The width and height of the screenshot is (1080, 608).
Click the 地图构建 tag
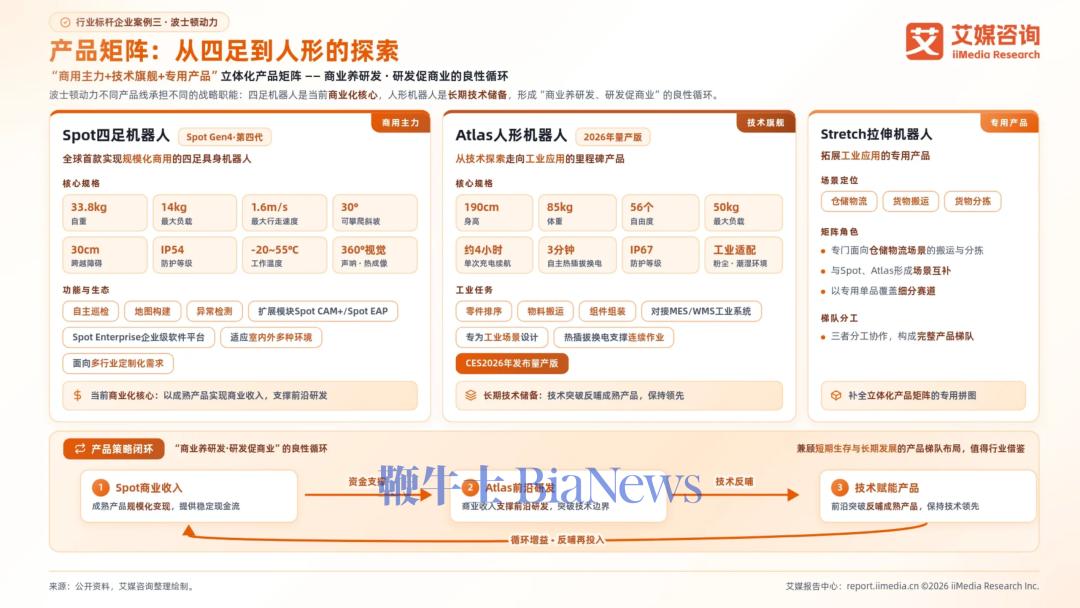(152, 311)
